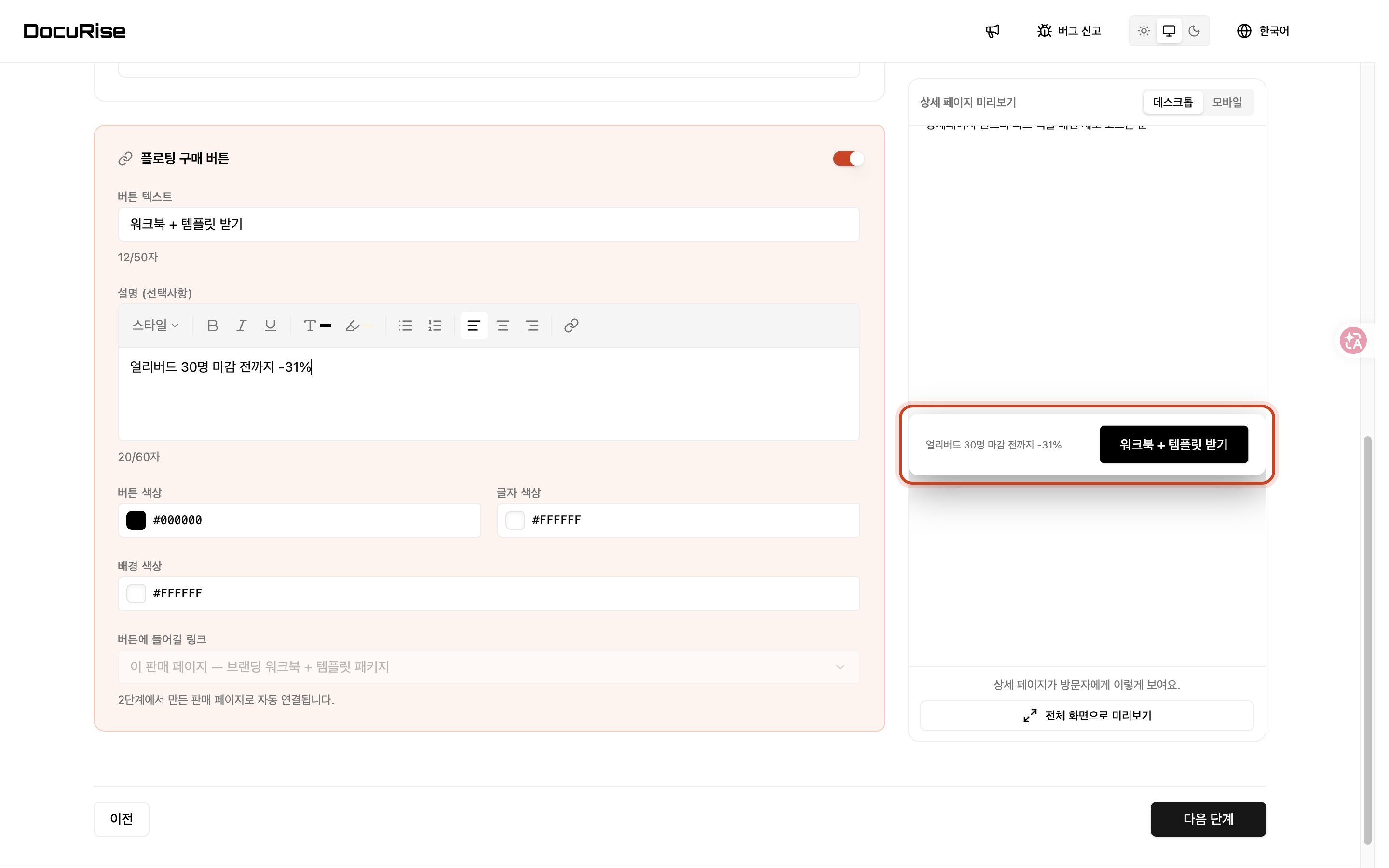This screenshot has height=868, width=1389.
Task: Click the pink translate floating icon
Action: coord(1352,340)
